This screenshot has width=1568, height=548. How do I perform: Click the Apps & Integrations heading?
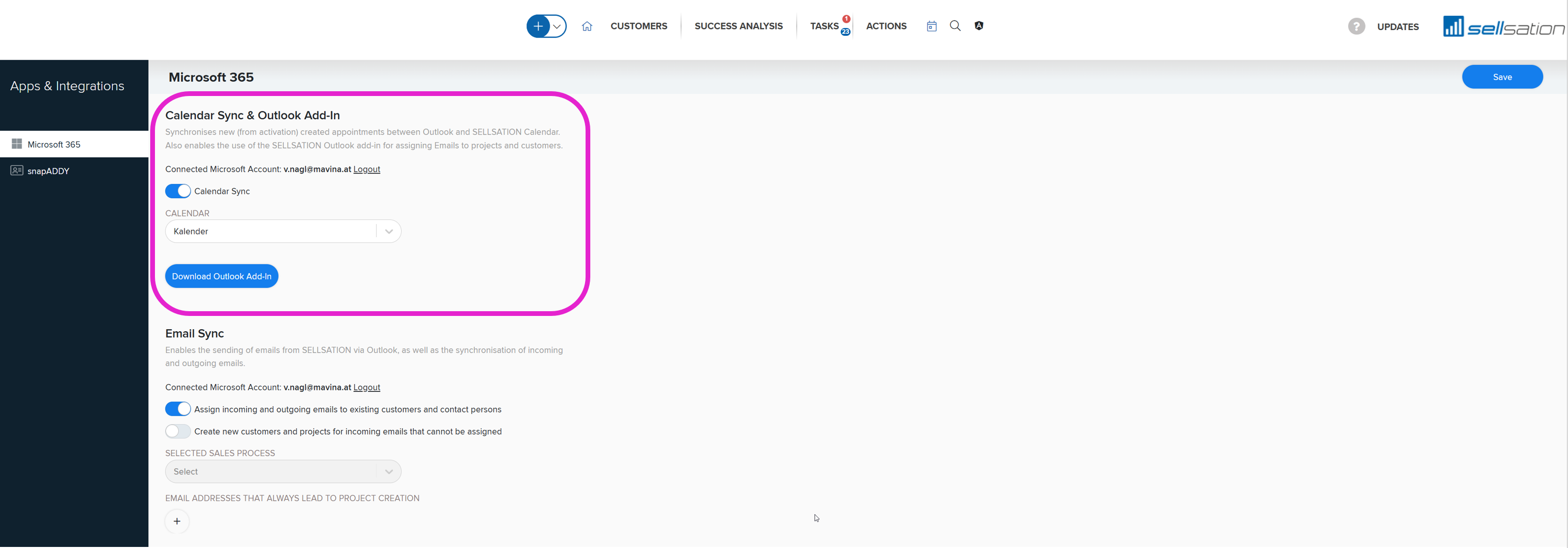67,86
